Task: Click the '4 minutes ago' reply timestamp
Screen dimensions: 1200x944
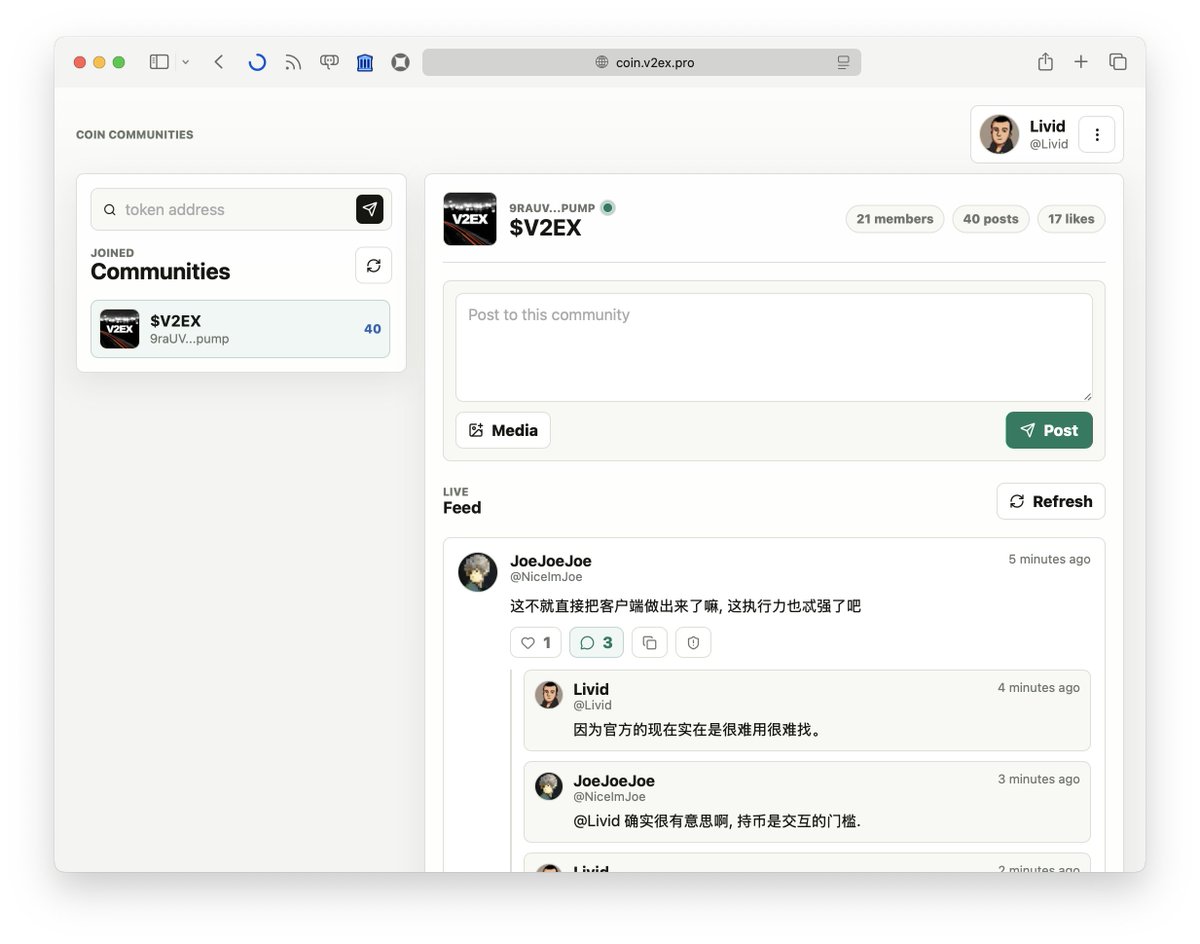Action: coord(1039,688)
